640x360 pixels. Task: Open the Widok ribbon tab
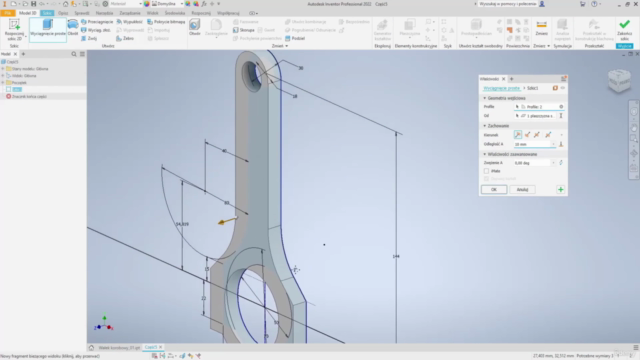coord(152,13)
